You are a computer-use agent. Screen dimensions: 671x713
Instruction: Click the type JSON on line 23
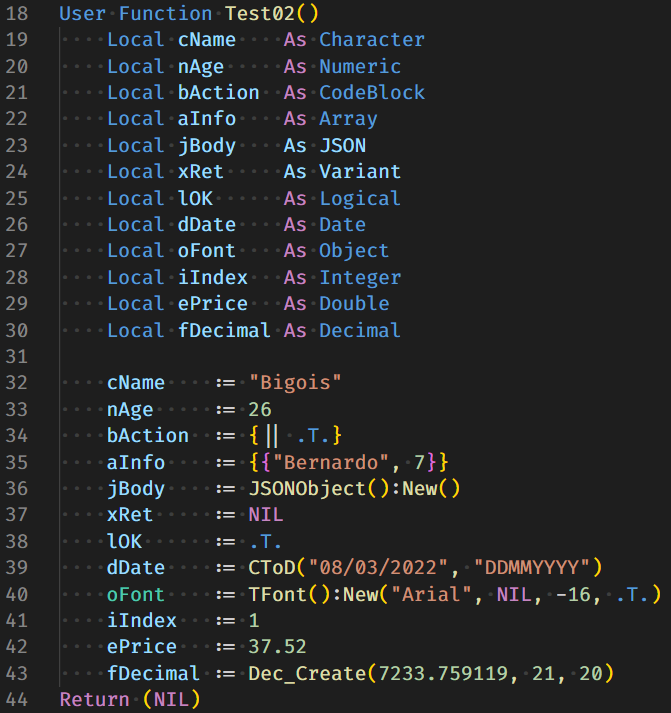pyautogui.click(x=342, y=146)
